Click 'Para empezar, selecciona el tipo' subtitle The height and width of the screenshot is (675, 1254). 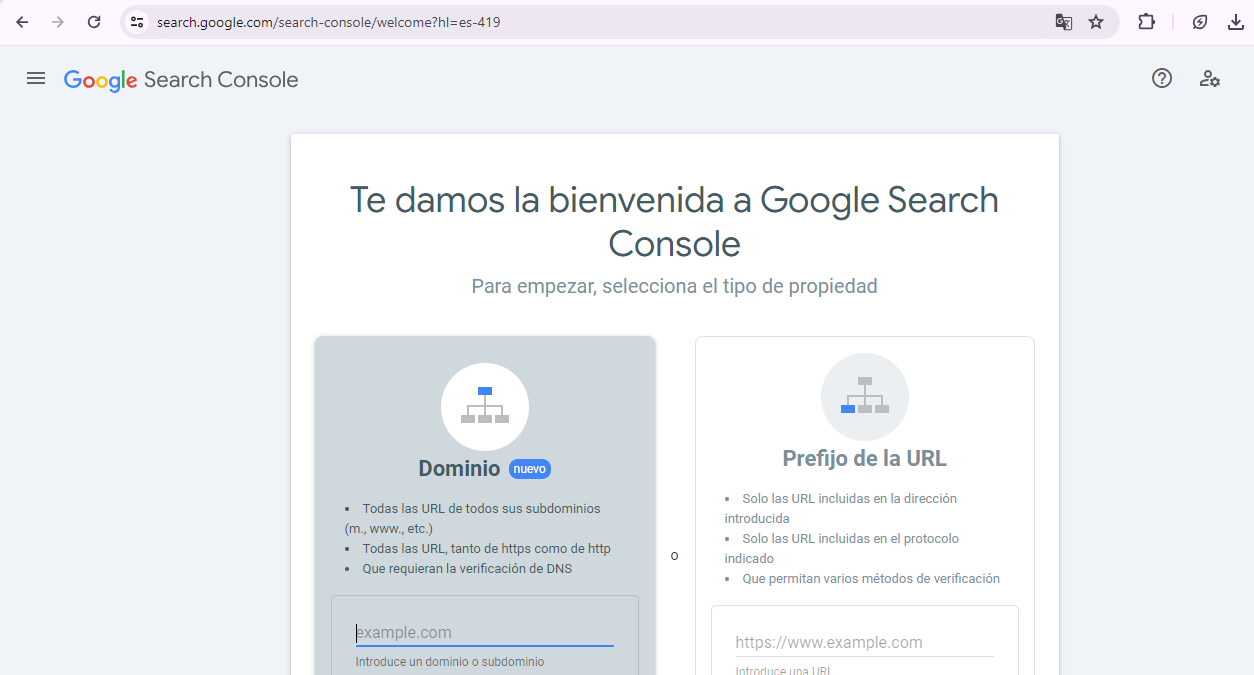pos(674,286)
